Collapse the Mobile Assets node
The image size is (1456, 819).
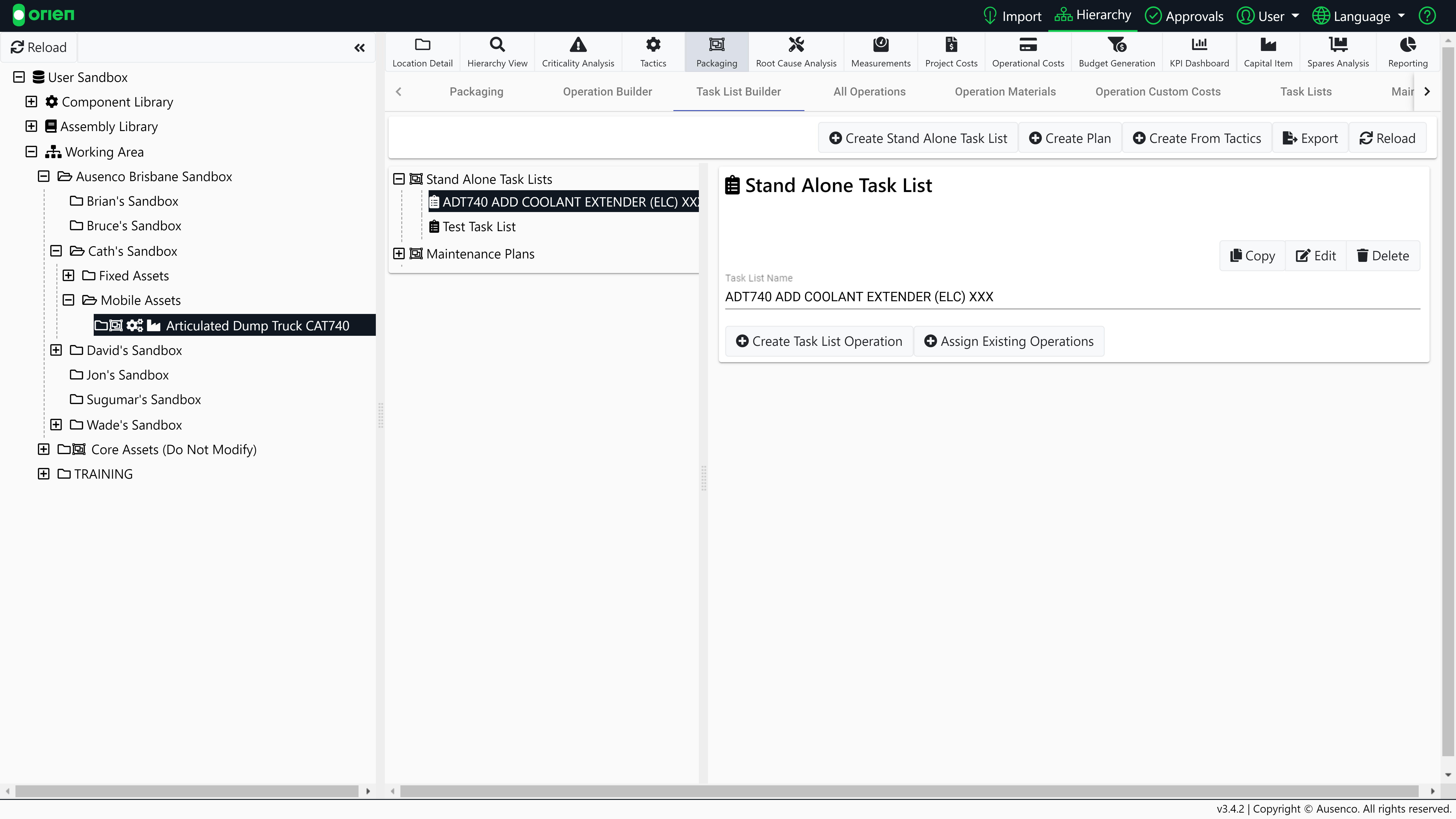(x=68, y=300)
